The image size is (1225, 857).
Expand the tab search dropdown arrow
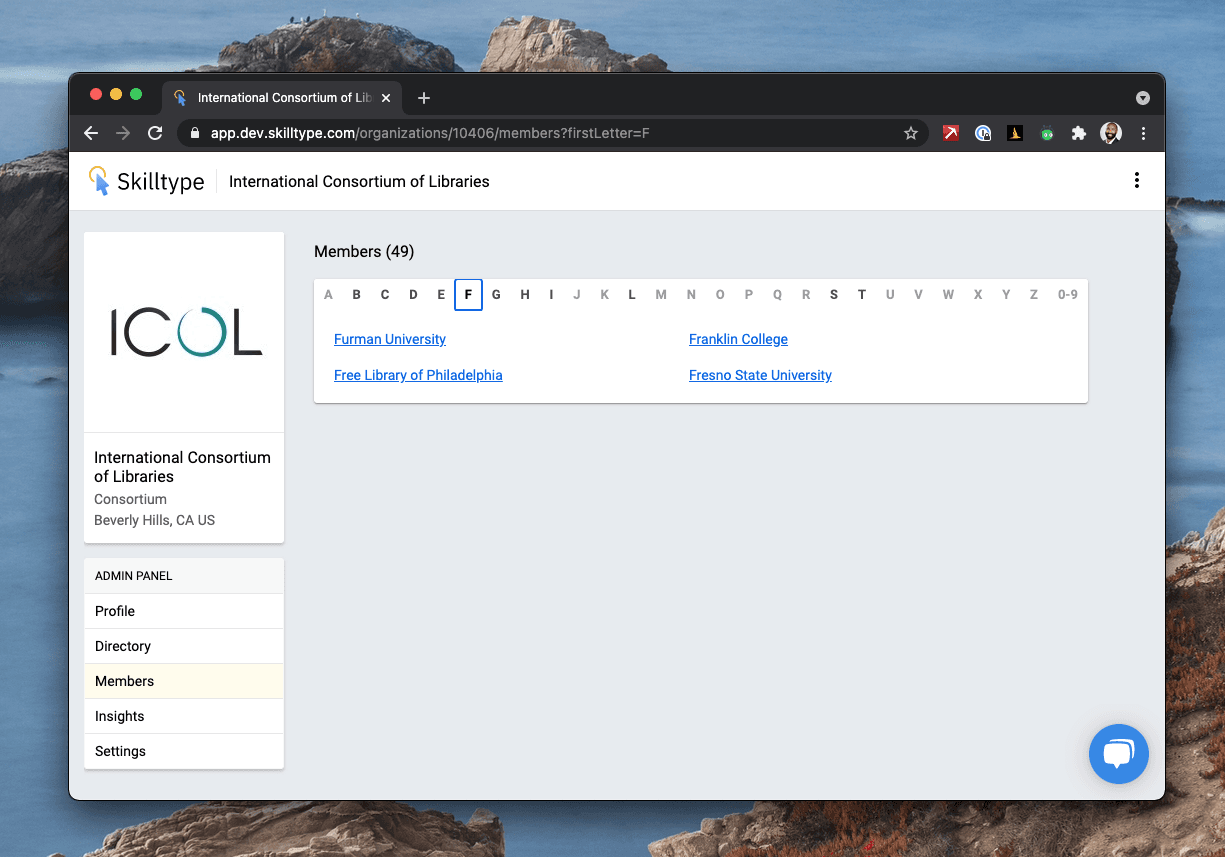tap(1143, 98)
